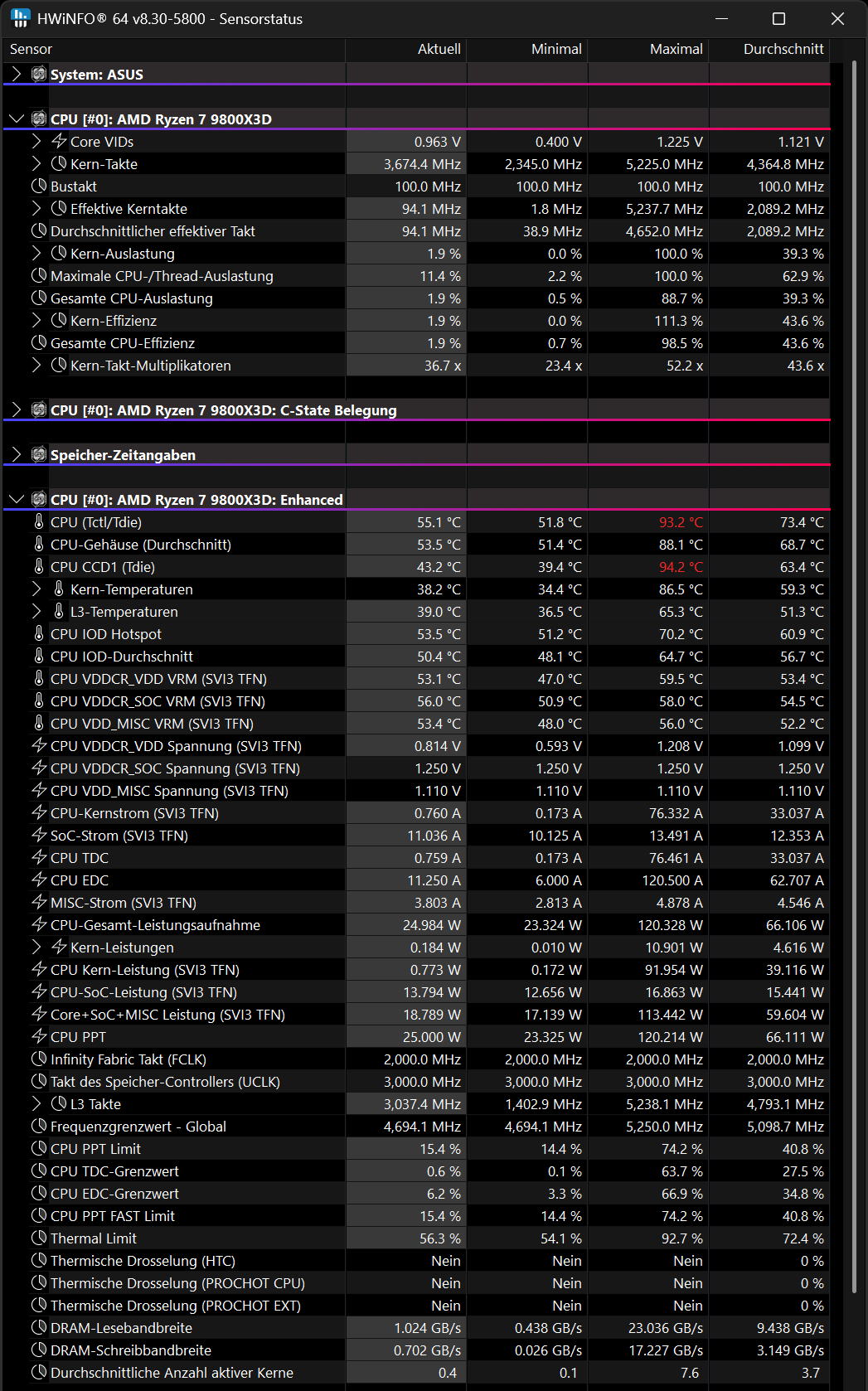
Task: Click the chip icon of C-State Belegung
Action: click(x=39, y=410)
